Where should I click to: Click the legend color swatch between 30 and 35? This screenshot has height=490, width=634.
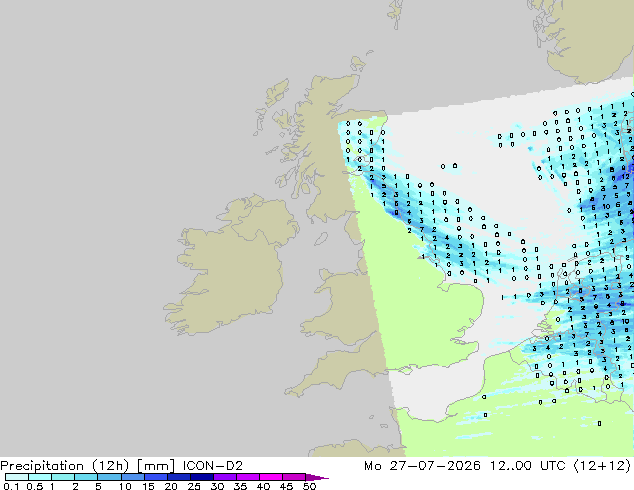pos(225,477)
